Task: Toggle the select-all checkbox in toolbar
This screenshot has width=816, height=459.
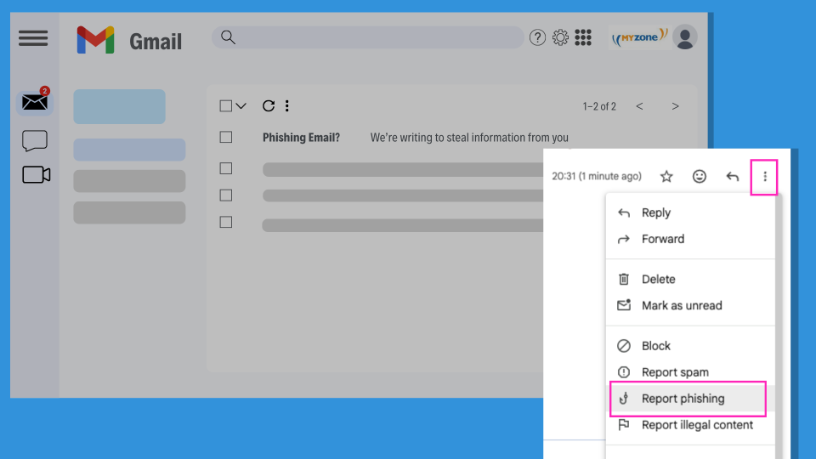Action: 226,106
